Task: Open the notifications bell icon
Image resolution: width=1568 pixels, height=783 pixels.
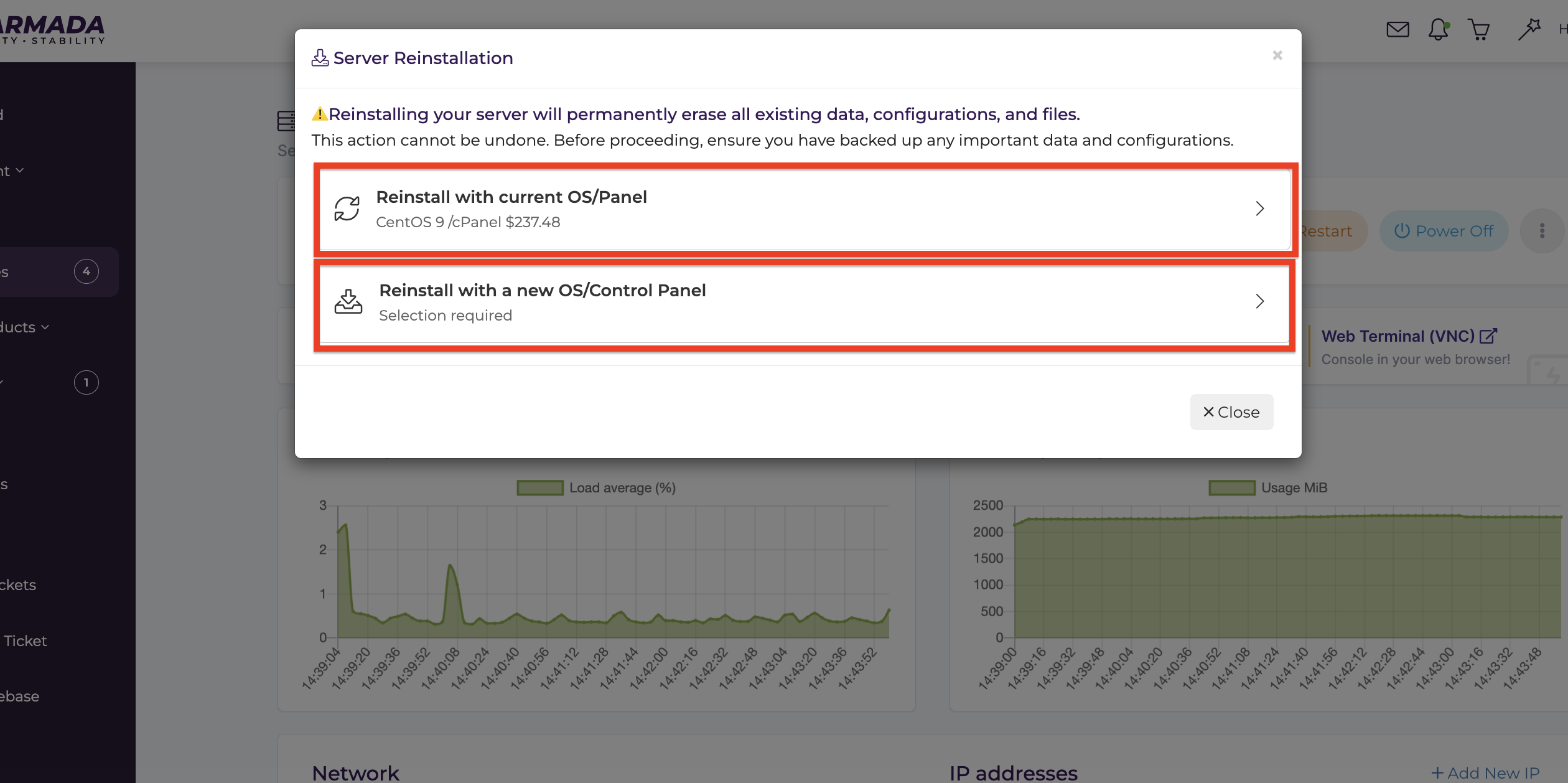Action: click(1438, 29)
